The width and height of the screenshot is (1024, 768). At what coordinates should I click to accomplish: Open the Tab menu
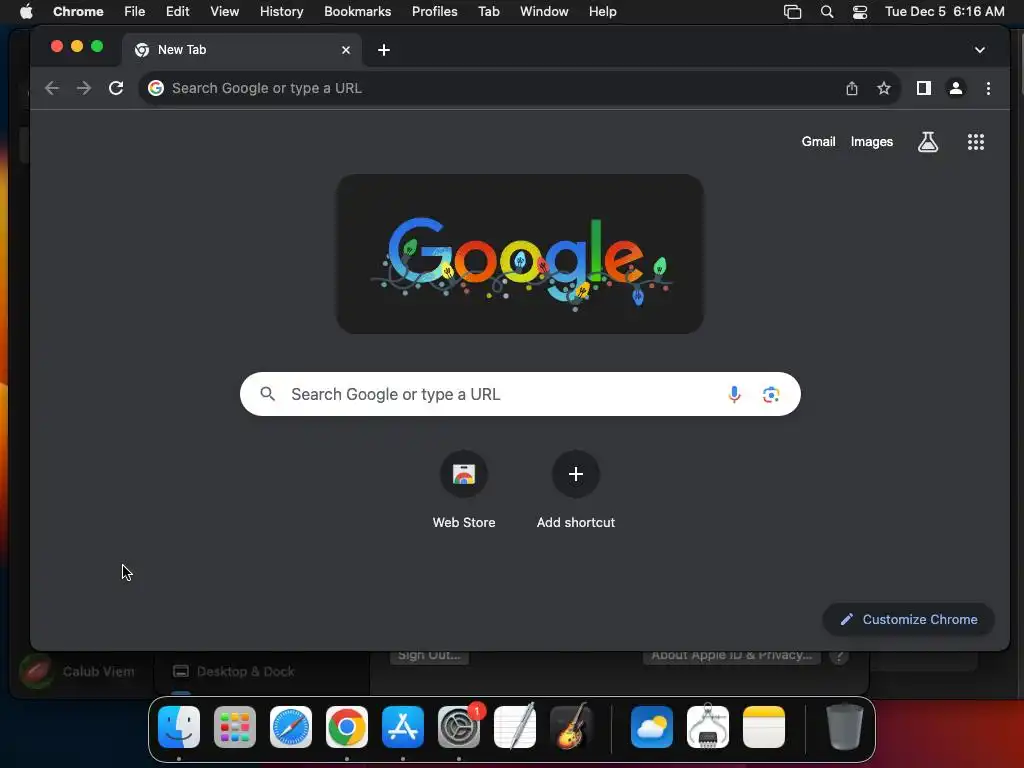coord(488,12)
